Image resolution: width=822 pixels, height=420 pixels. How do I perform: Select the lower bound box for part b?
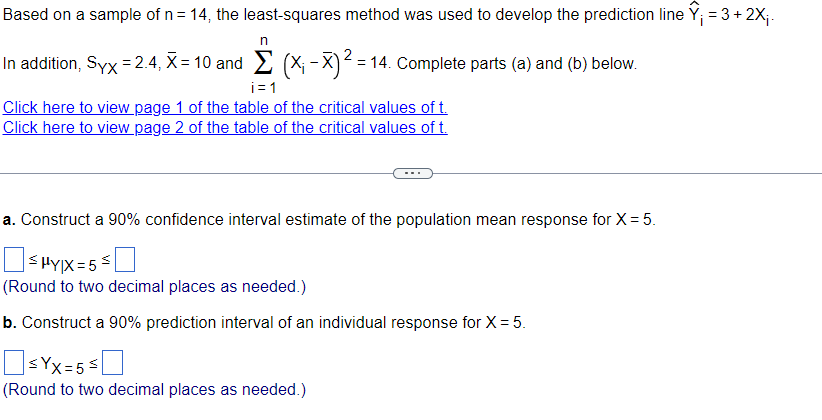point(14,363)
